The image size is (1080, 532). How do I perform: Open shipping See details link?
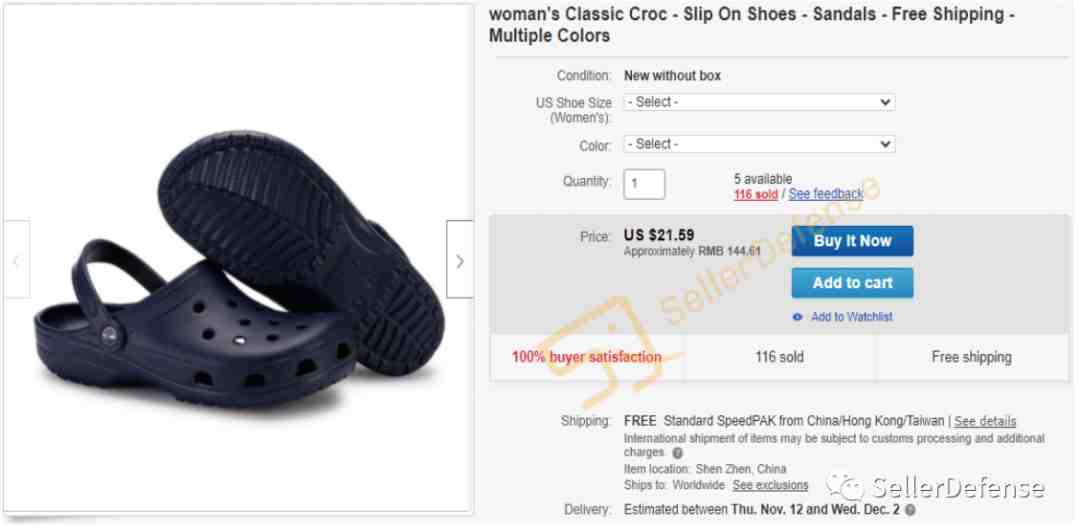[x=984, y=421]
